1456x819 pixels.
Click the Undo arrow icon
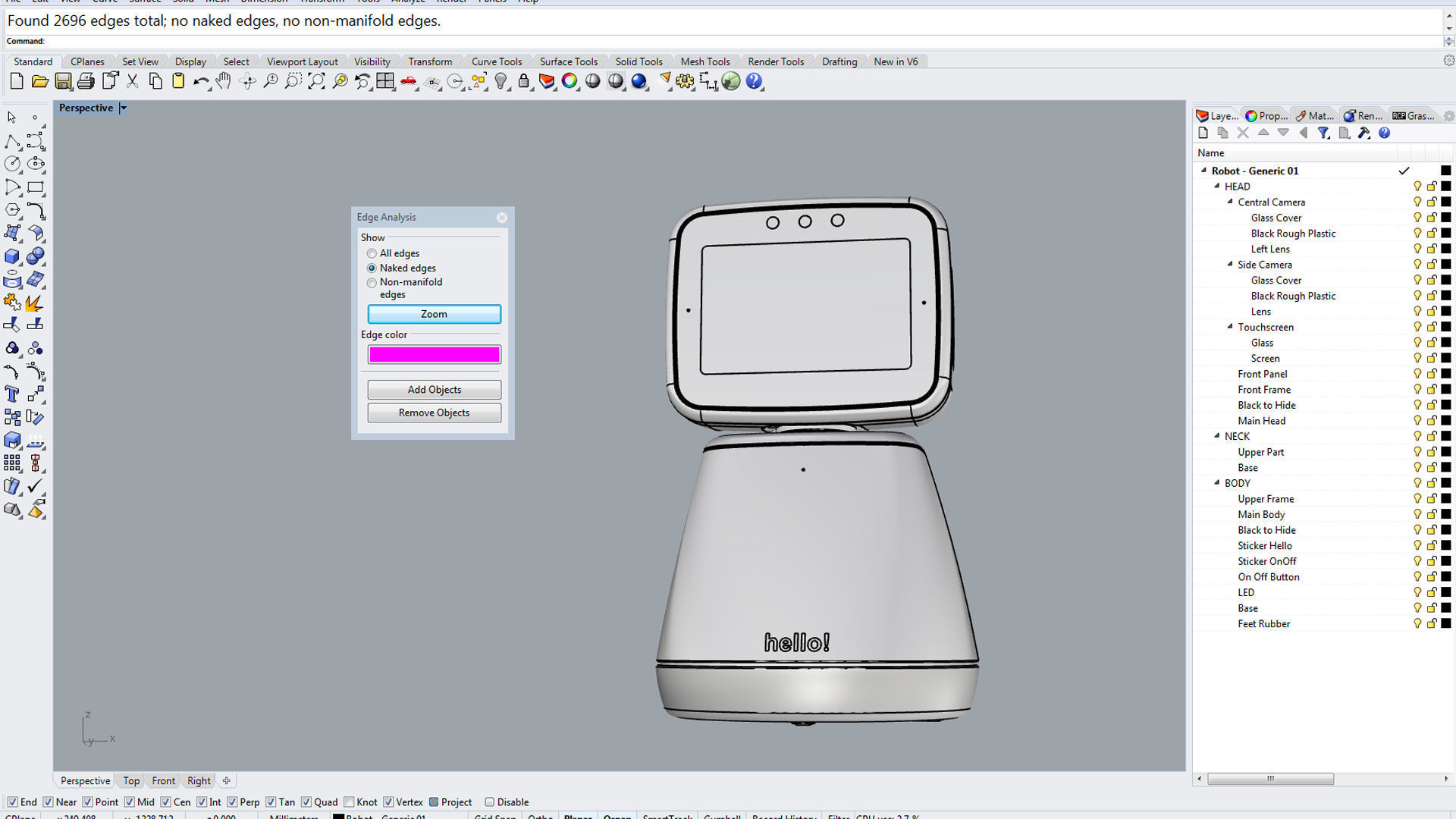(x=200, y=81)
